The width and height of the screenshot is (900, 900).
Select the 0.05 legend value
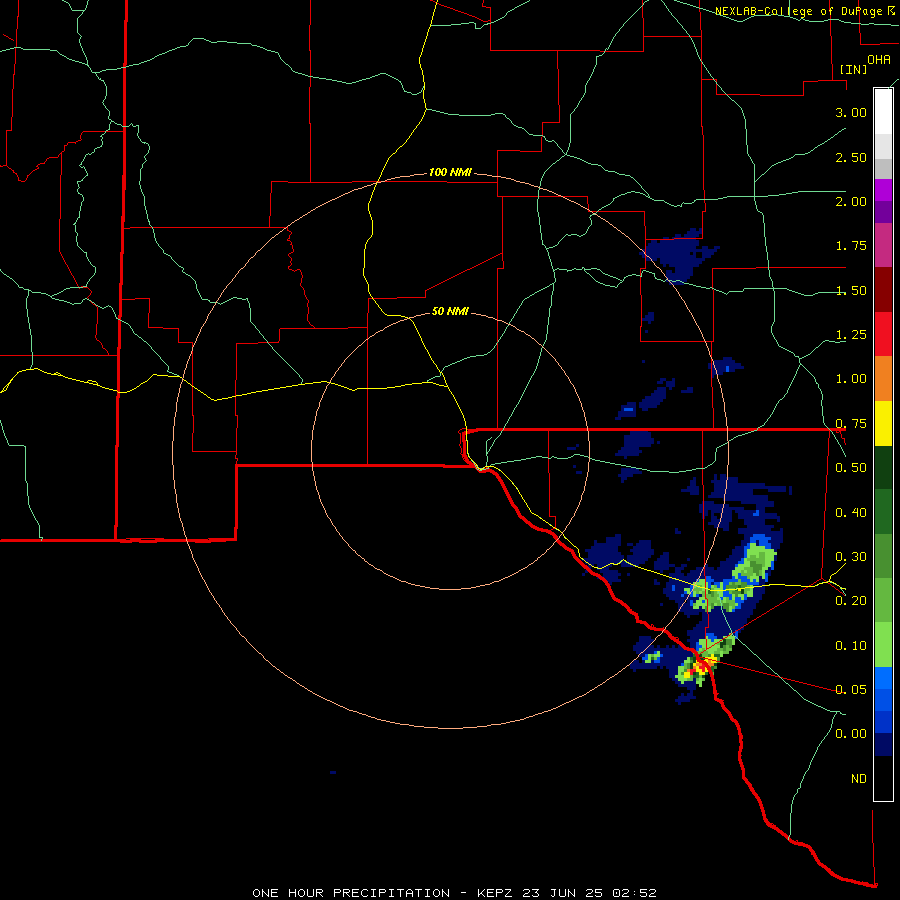click(x=851, y=689)
